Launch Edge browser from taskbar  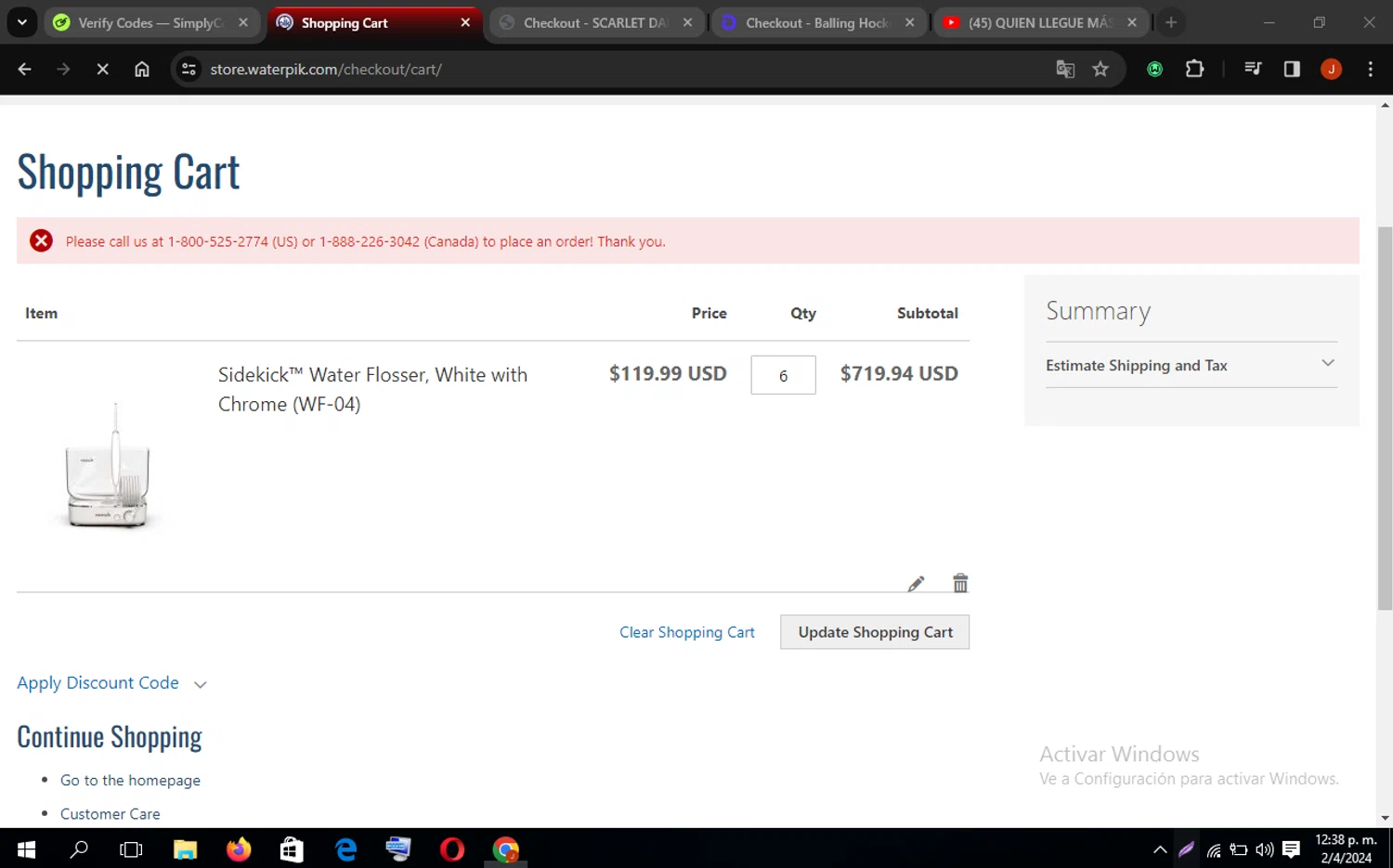(x=345, y=849)
